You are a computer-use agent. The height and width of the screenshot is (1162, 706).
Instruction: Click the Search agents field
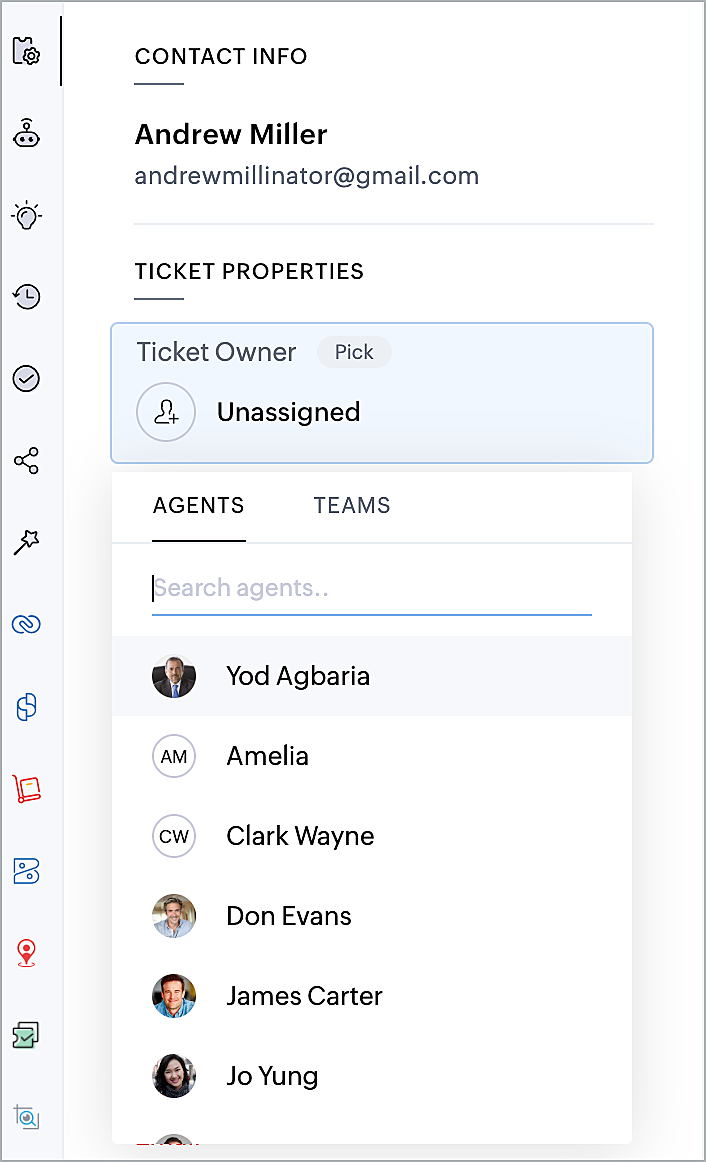pos(372,588)
